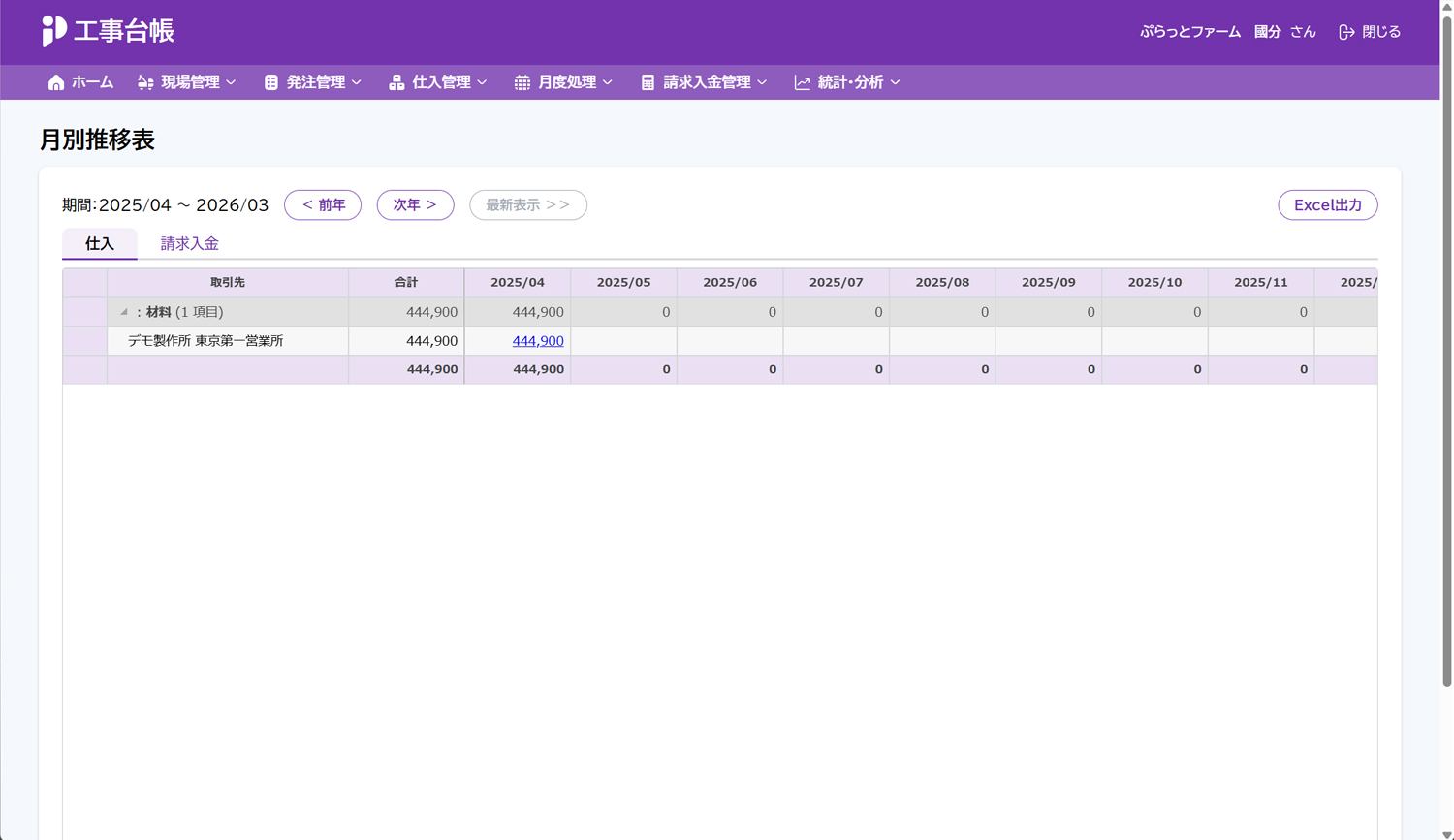Image resolution: width=1454 pixels, height=840 pixels.
Task: Click the 閉じる button
Action: (1370, 32)
